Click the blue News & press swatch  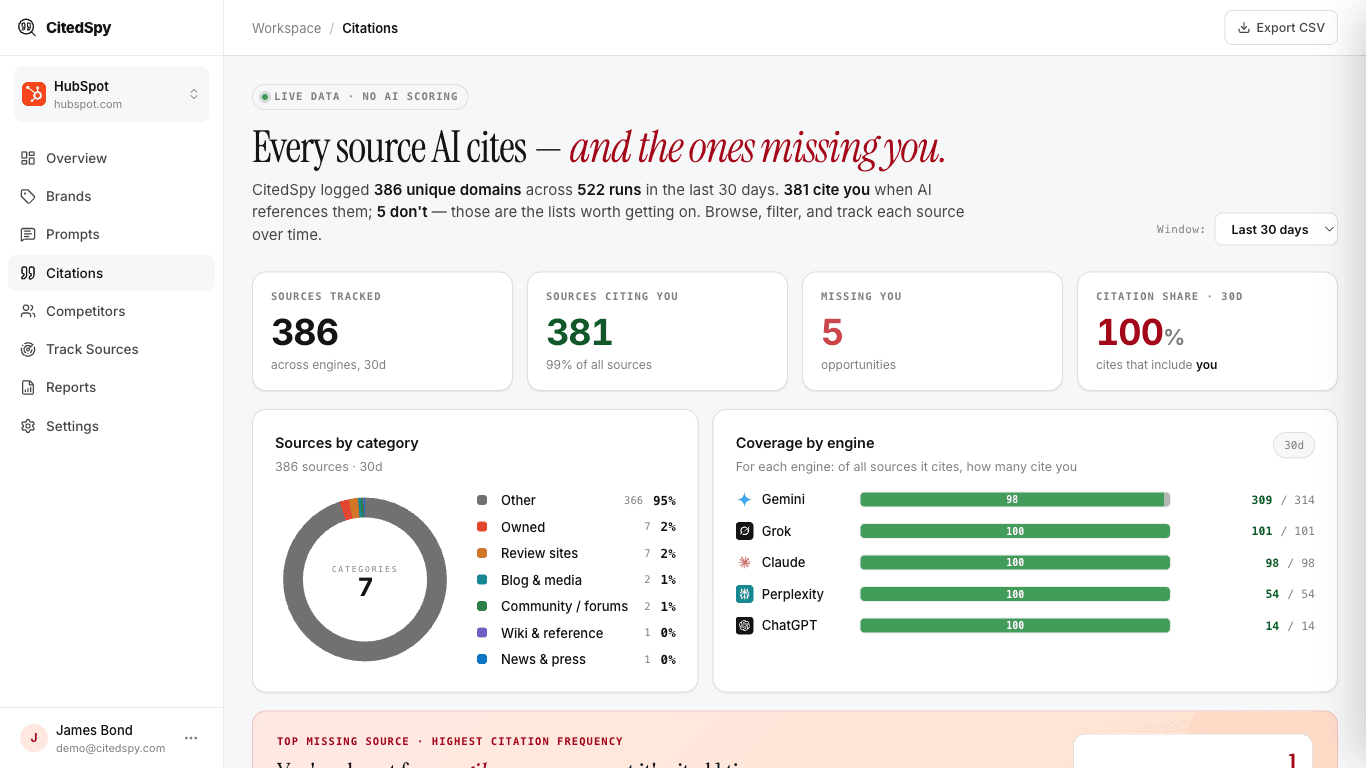[482, 659]
